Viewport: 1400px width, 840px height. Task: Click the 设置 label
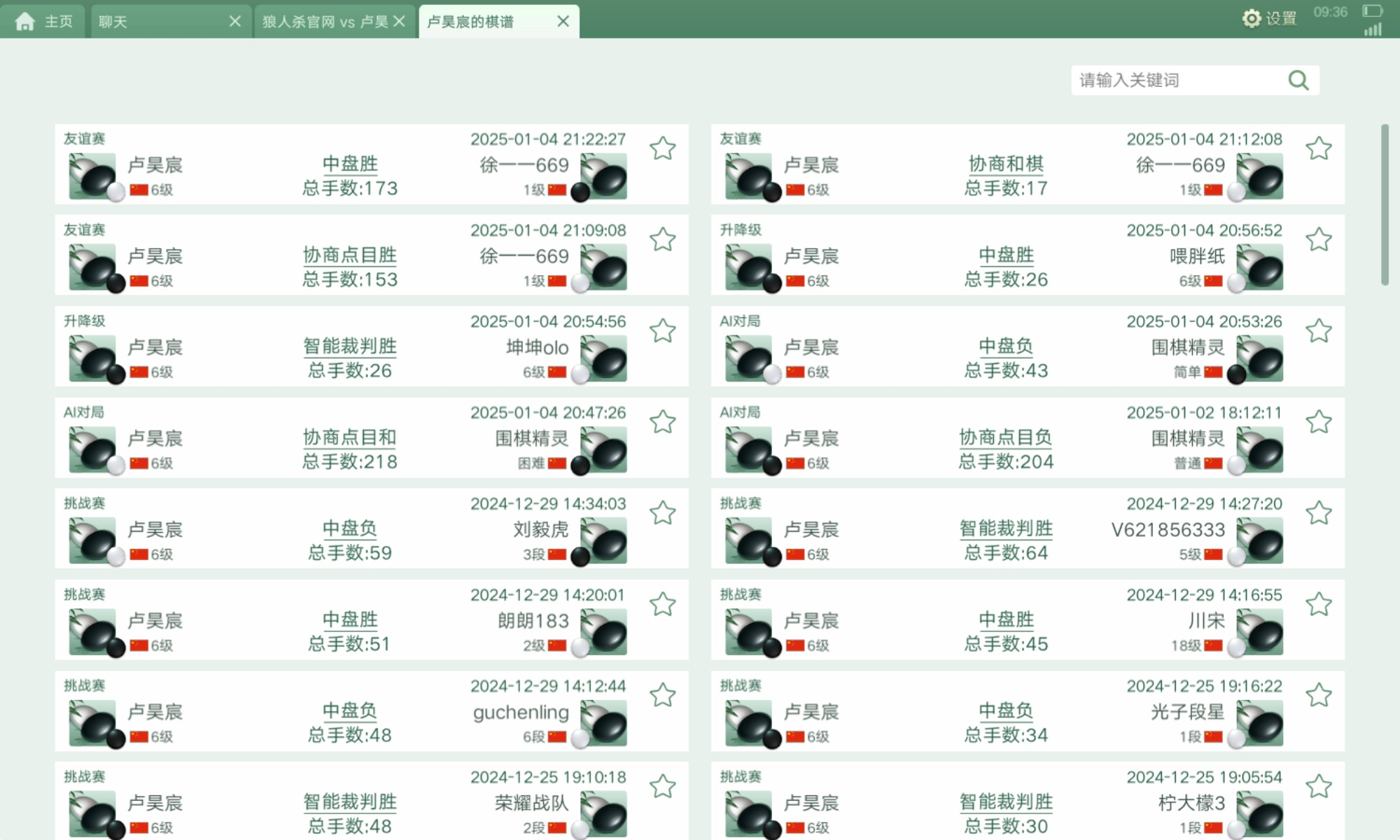1281,19
